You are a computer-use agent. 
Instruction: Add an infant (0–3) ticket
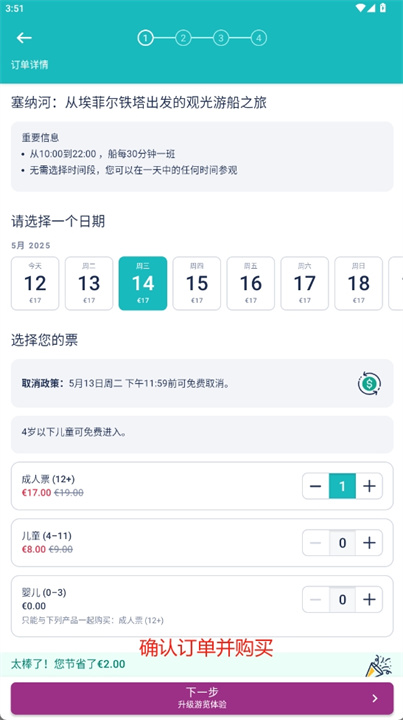tap(369, 600)
